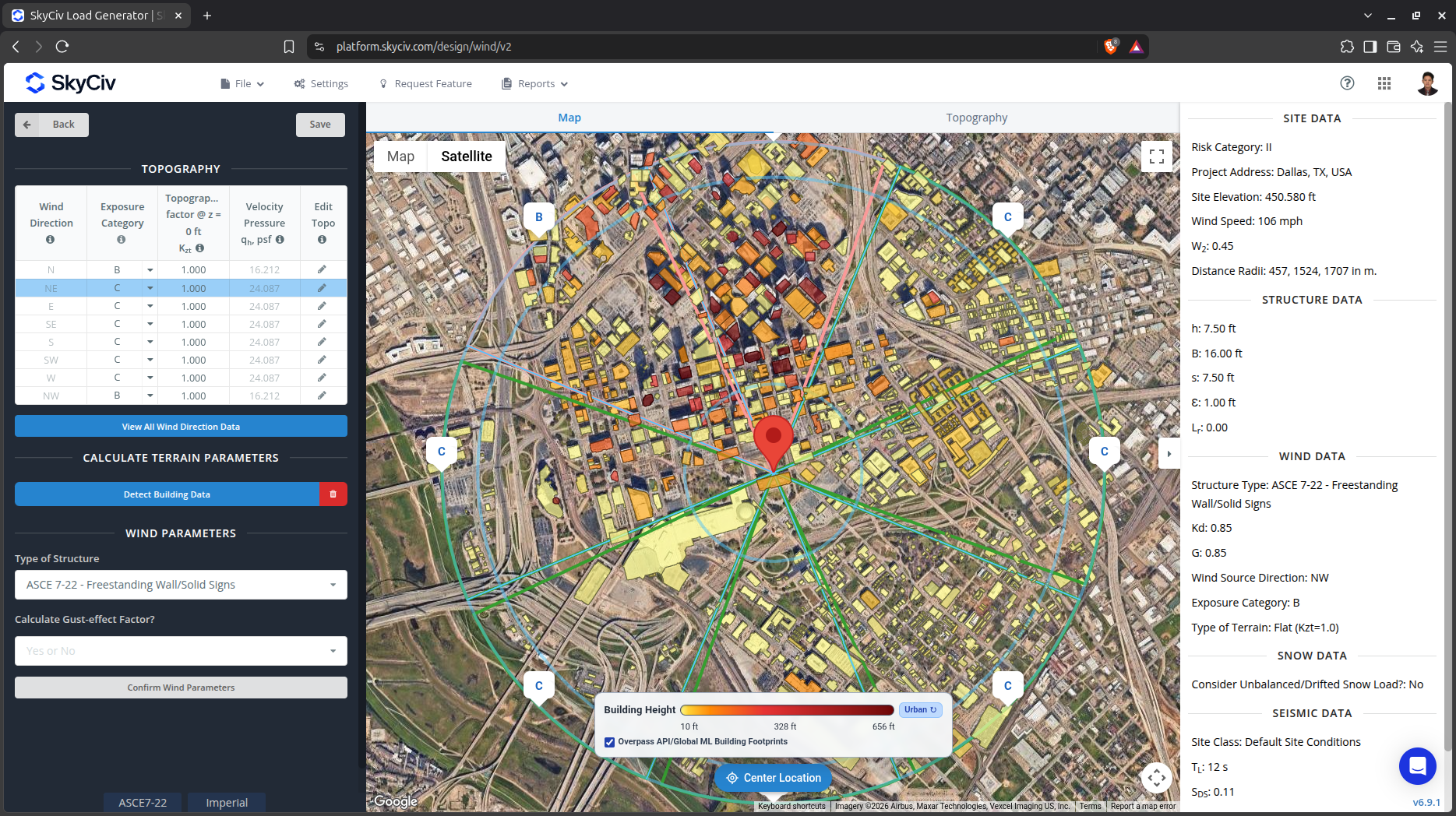Click the pencil edit icon for NW row
1456x816 pixels.
tap(322, 396)
